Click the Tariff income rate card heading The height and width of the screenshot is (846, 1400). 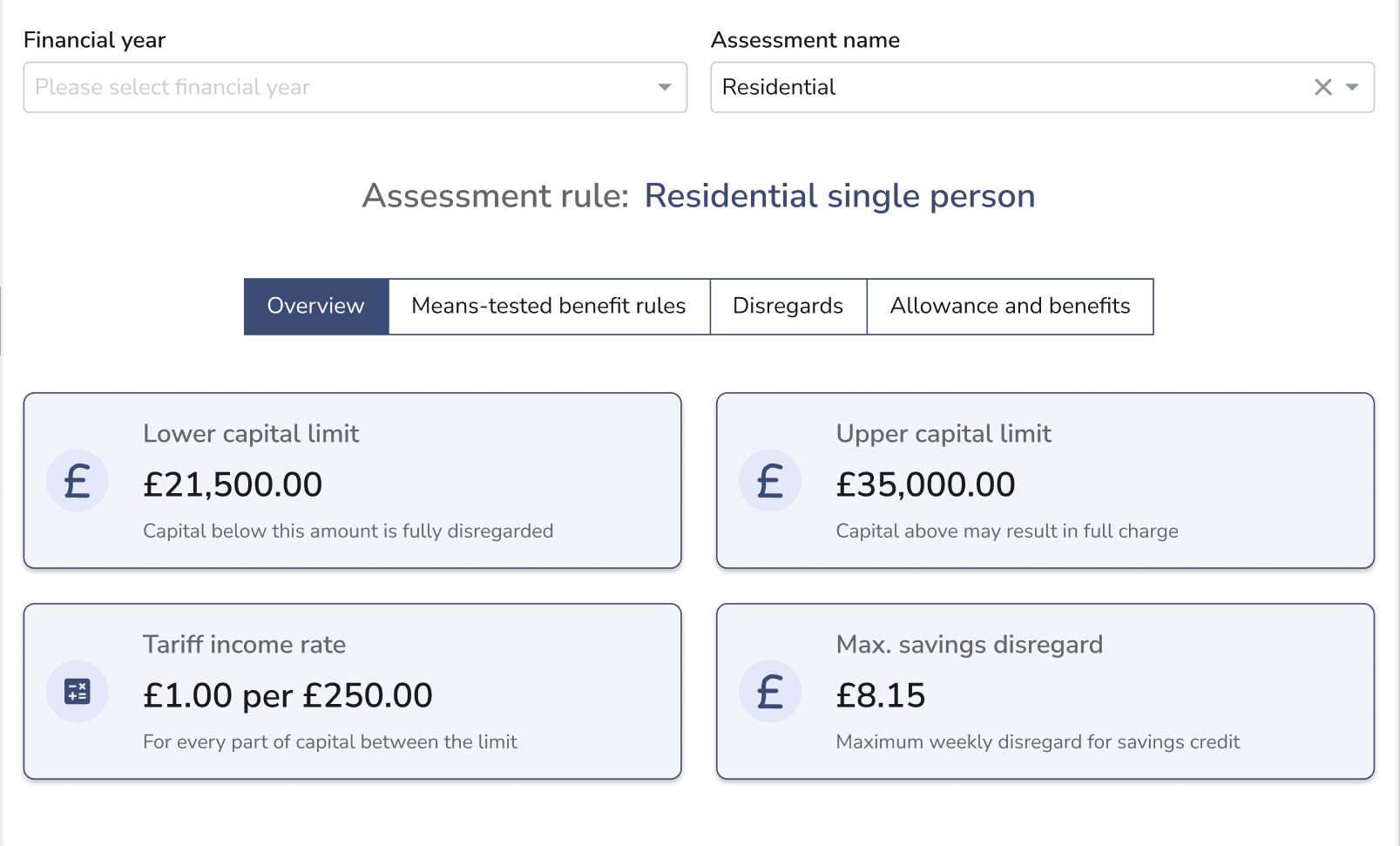244,645
